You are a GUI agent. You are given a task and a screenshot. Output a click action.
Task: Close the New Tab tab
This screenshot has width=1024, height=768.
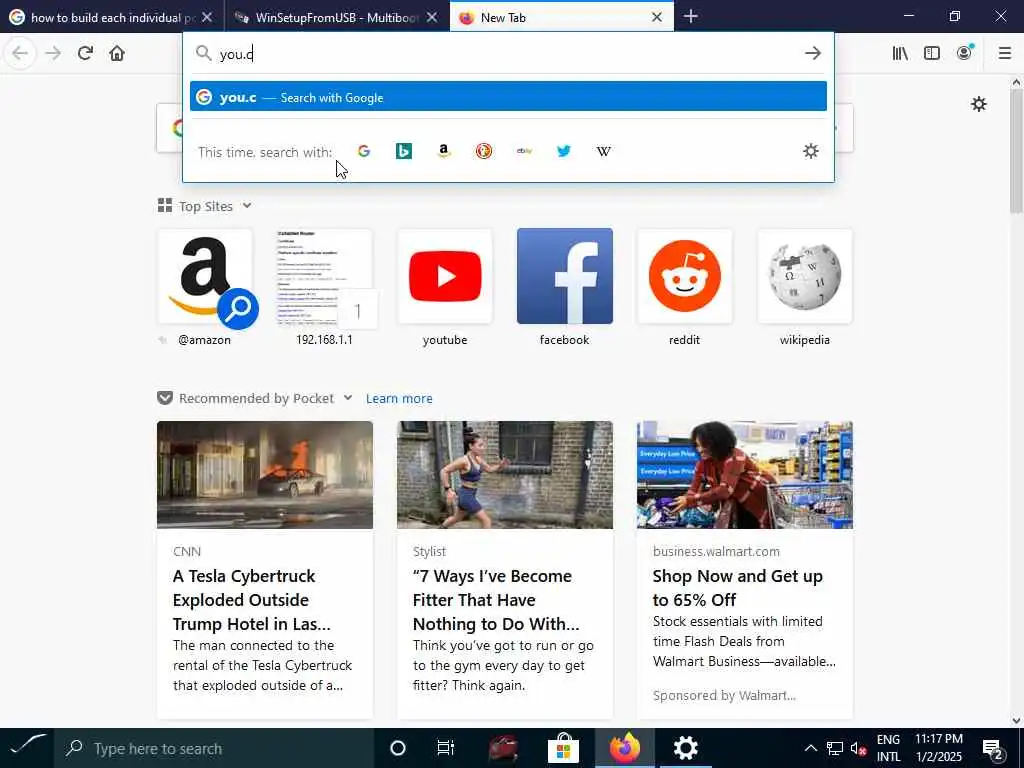click(x=657, y=18)
